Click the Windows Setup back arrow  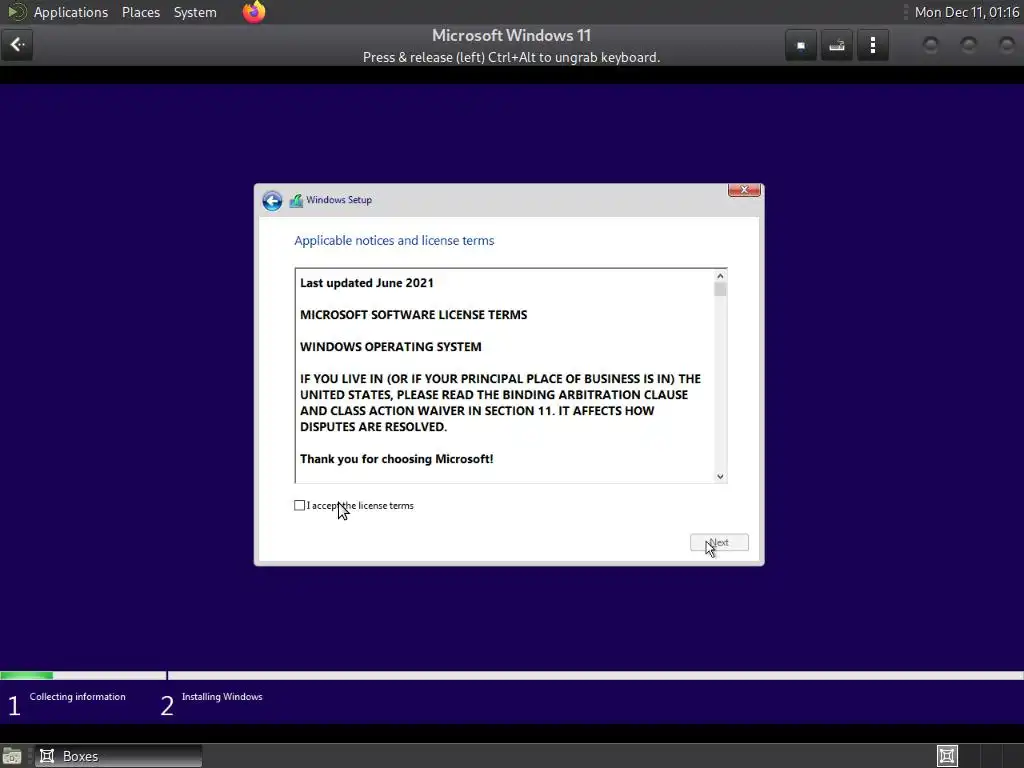[x=272, y=200]
